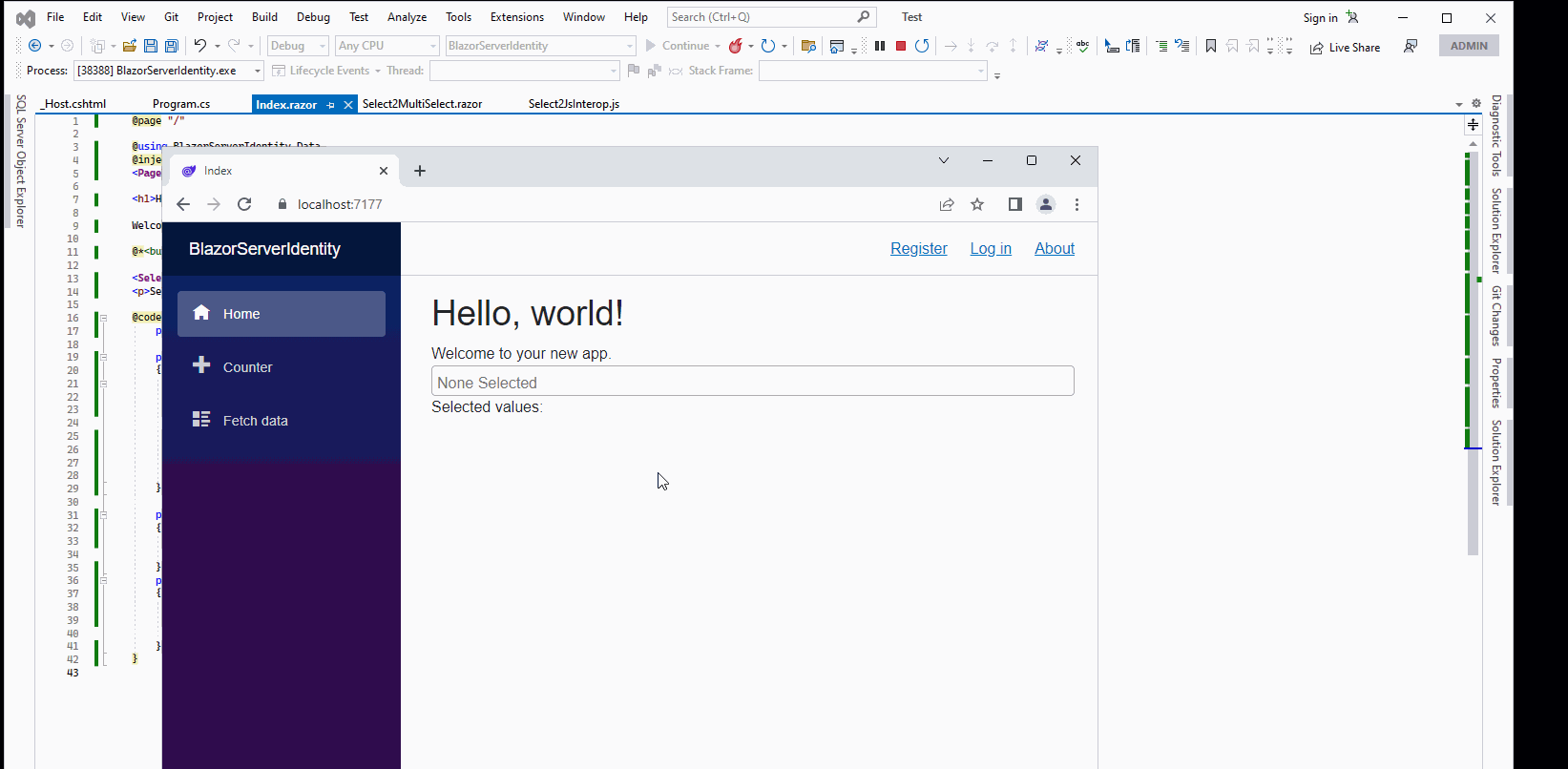The image size is (1568, 769).
Task: Open the SQL Server Object Explorer side tab
Action: pos(21,161)
